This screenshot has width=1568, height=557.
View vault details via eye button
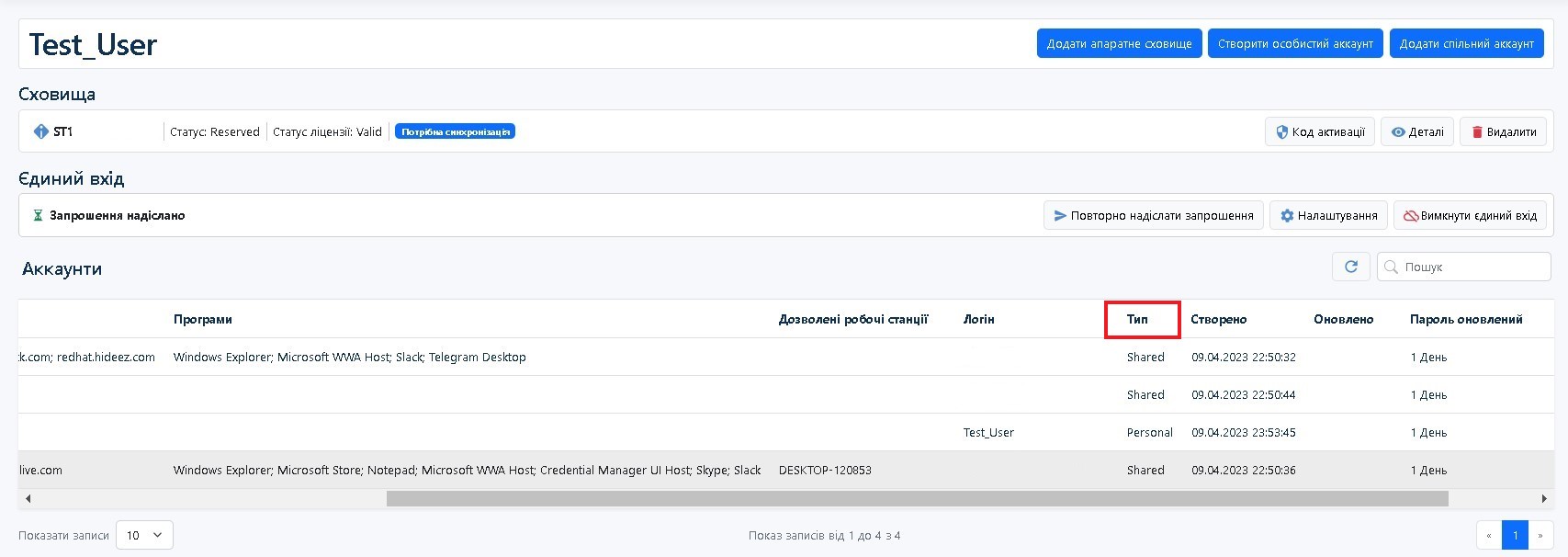[1416, 132]
